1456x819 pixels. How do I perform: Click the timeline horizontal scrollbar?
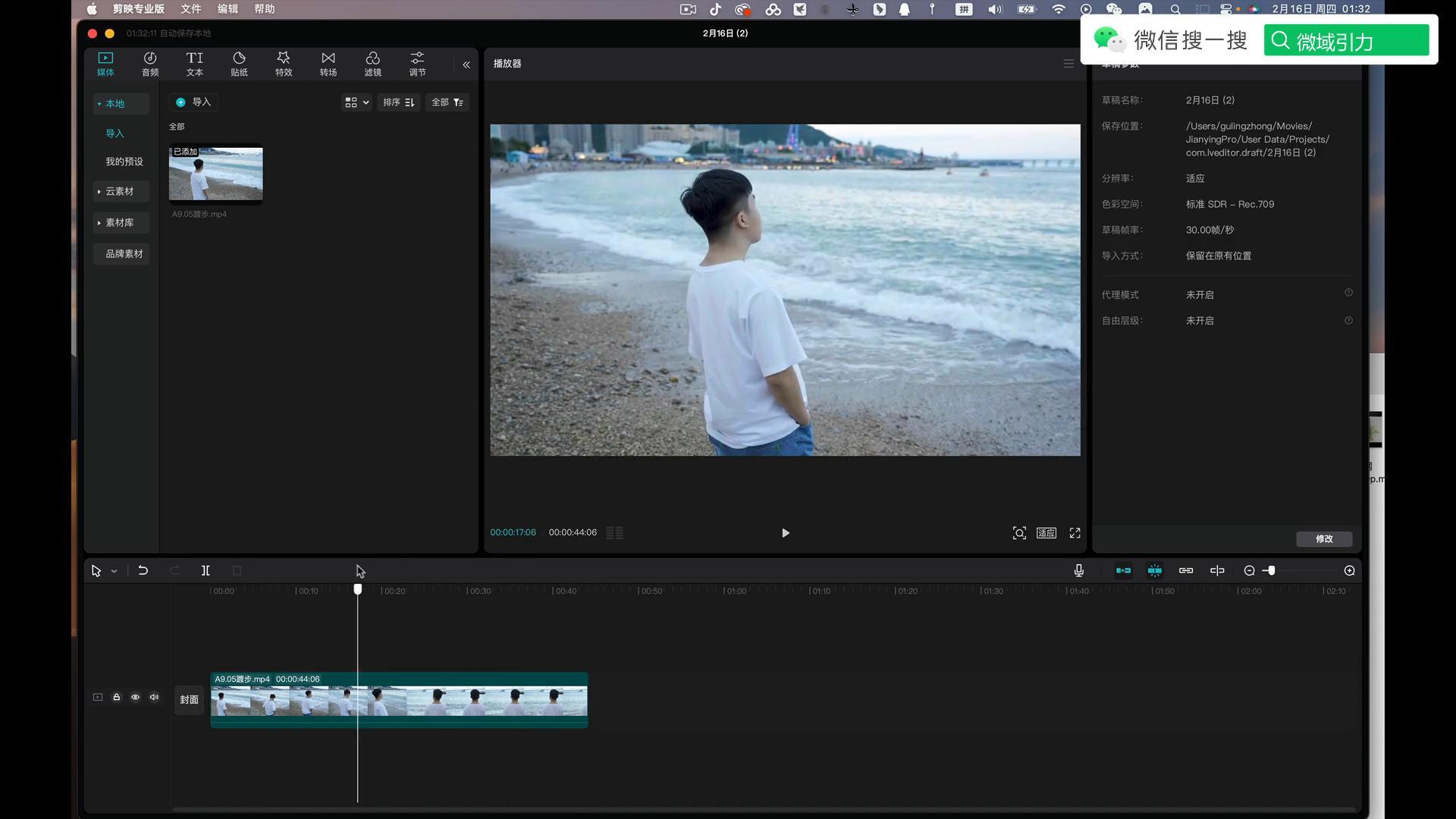[764, 810]
